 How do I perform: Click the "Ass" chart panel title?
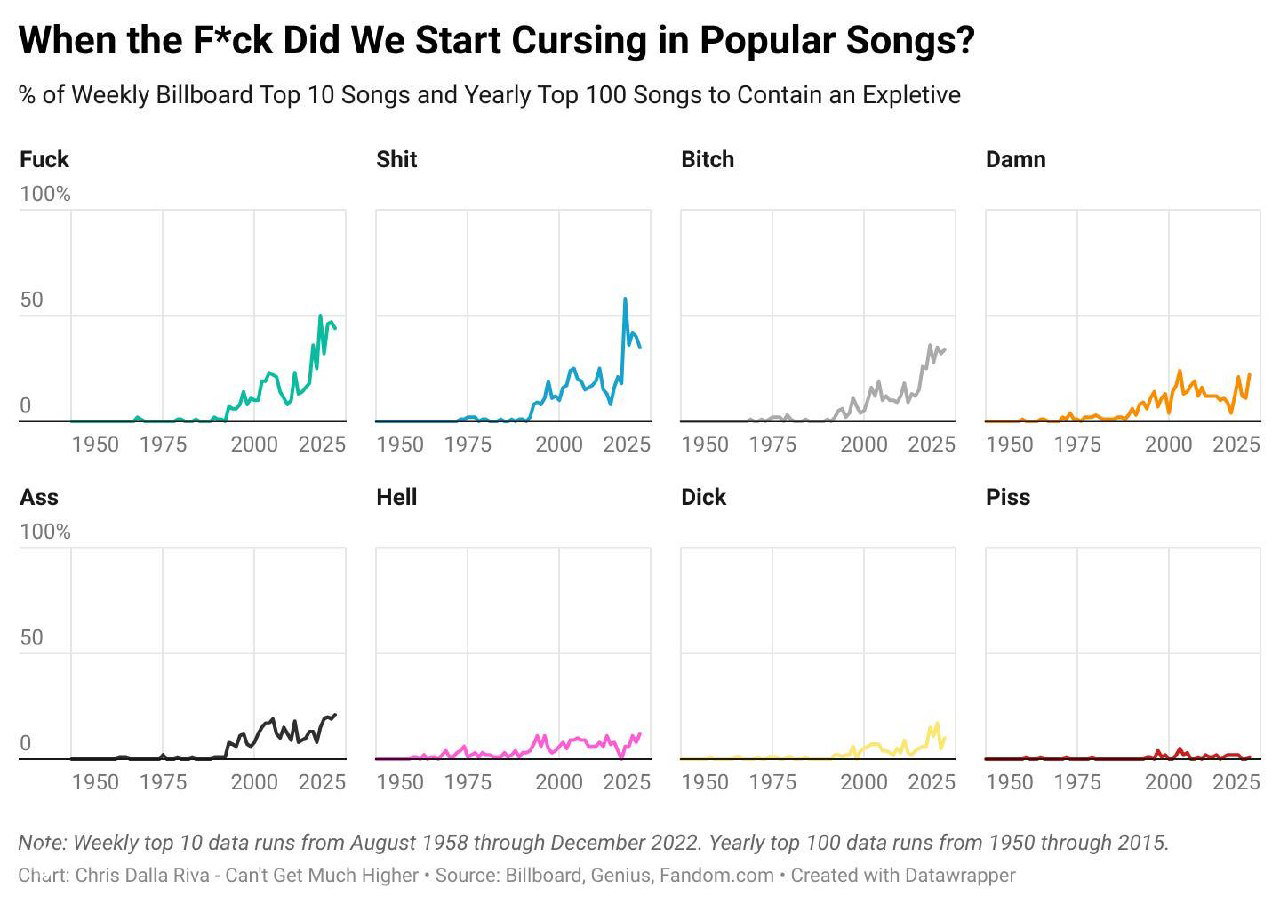[x=38, y=497]
